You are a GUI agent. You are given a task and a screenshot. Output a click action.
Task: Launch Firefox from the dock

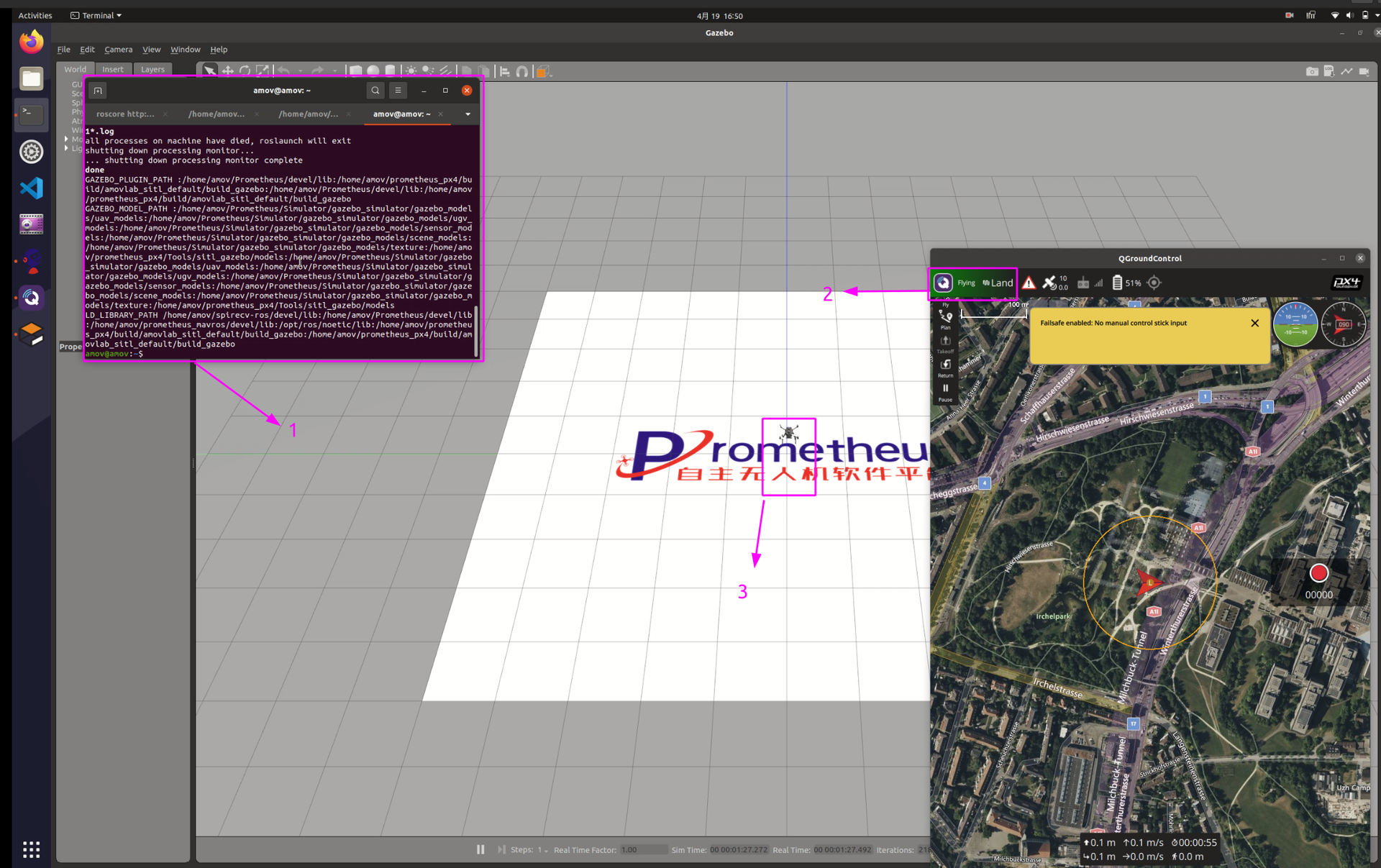[31, 41]
